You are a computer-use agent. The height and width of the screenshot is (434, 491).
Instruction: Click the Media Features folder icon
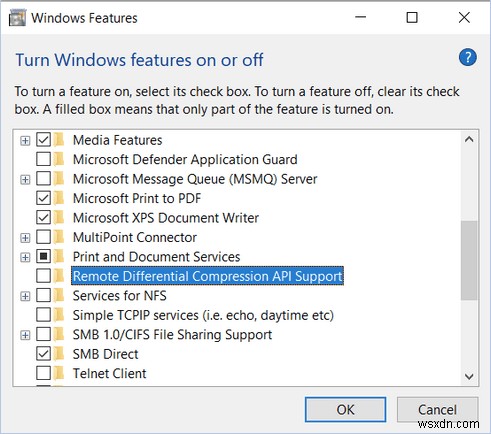click(59, 140)
